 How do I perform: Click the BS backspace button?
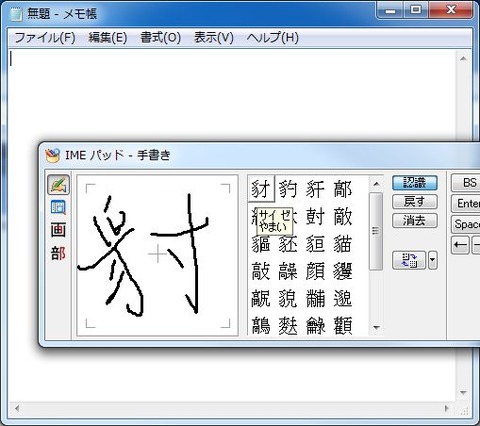coord(466,183)
